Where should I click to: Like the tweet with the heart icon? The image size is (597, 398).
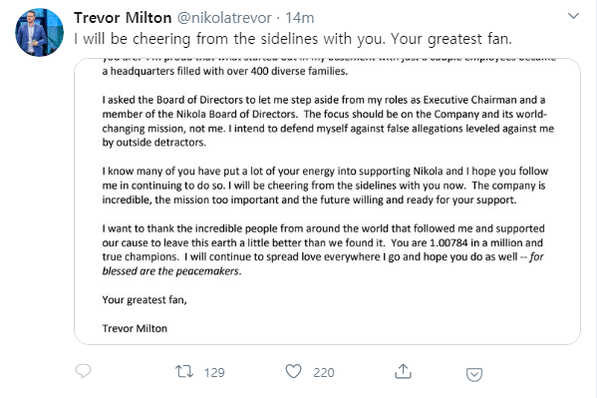293,371
